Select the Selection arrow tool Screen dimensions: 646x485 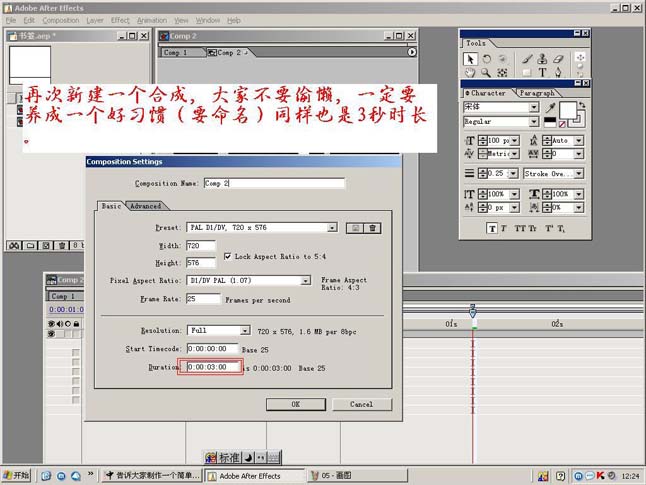[470, 59]
